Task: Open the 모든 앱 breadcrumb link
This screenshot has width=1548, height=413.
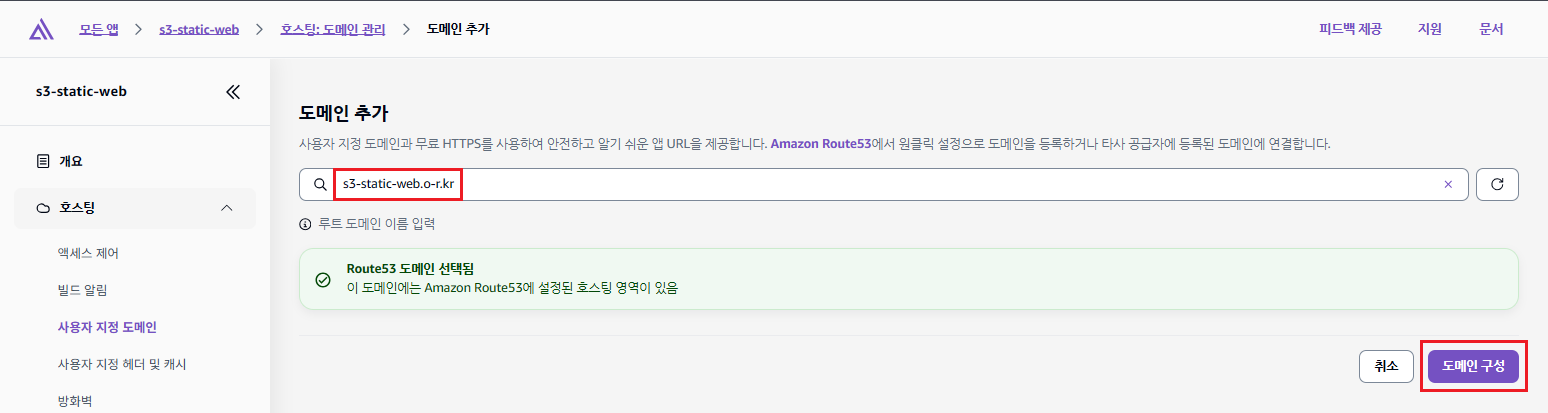Action: [x=98, y=29]
